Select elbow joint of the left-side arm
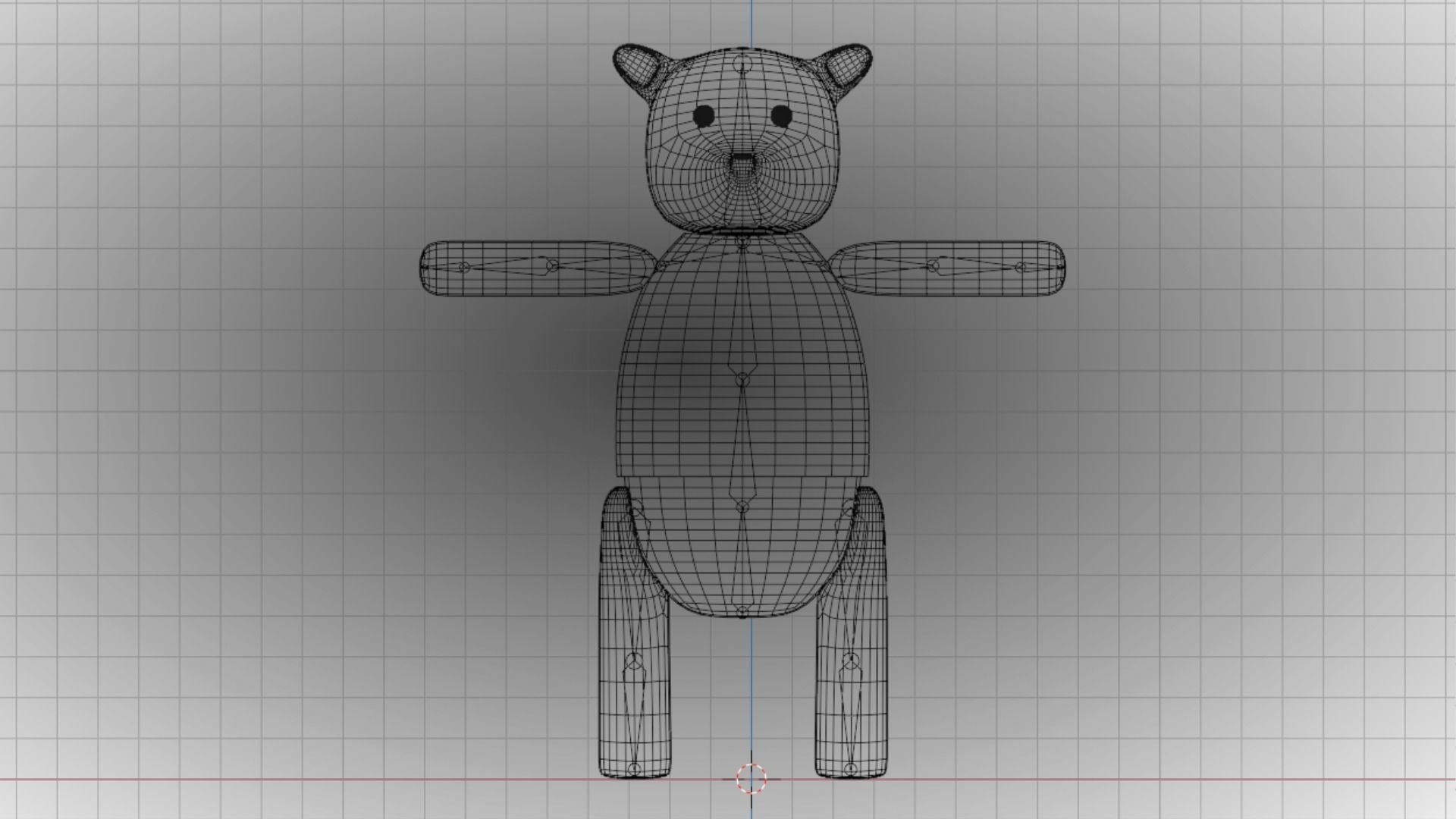Viewport: 1456px width, 819px height. click(552, 265)
